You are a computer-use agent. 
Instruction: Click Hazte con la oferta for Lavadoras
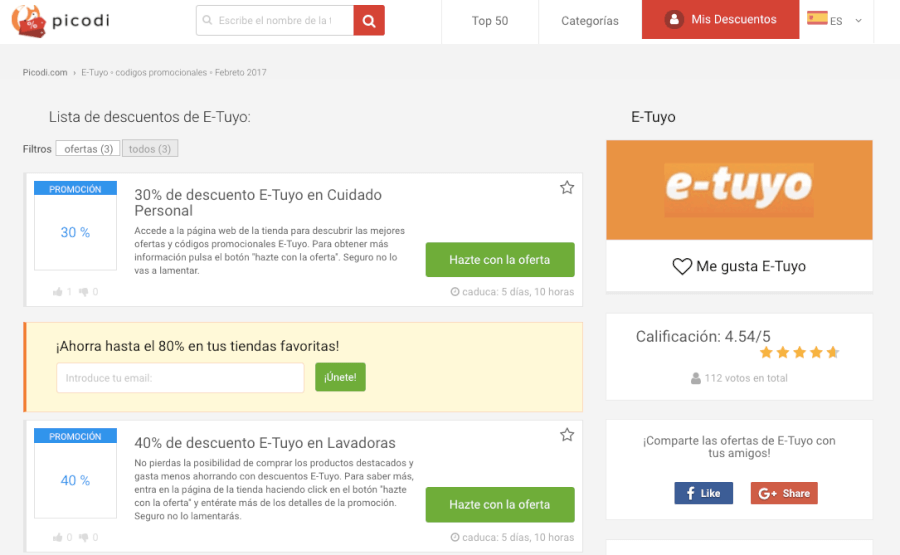pyautogui.click(x=499, y=505)
